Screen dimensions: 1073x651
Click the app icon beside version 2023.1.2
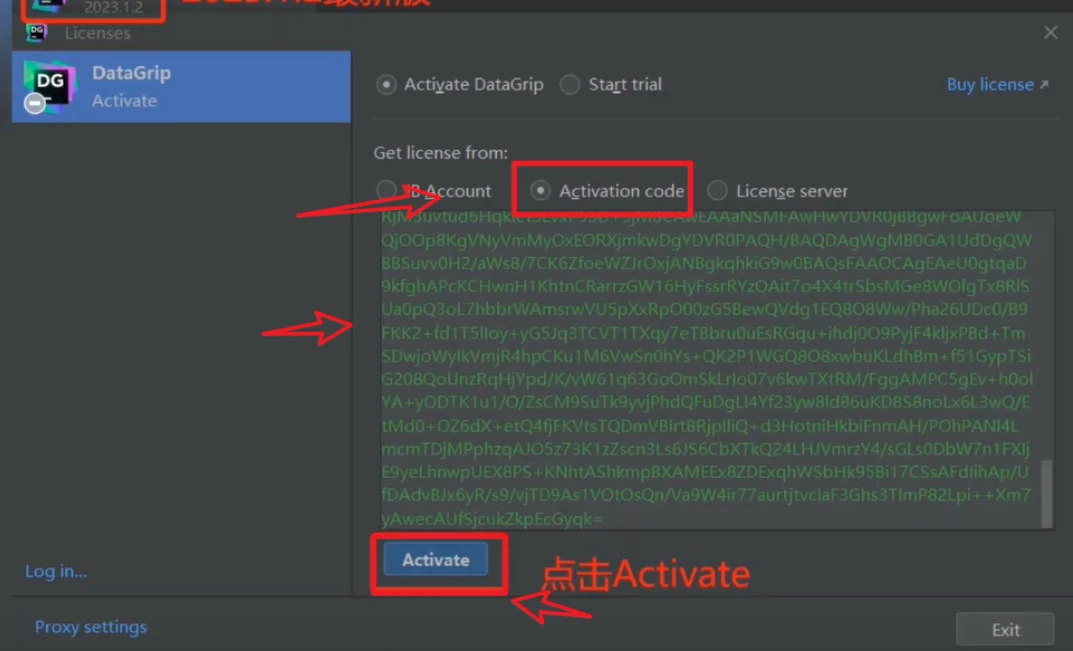tap(49, 6)
